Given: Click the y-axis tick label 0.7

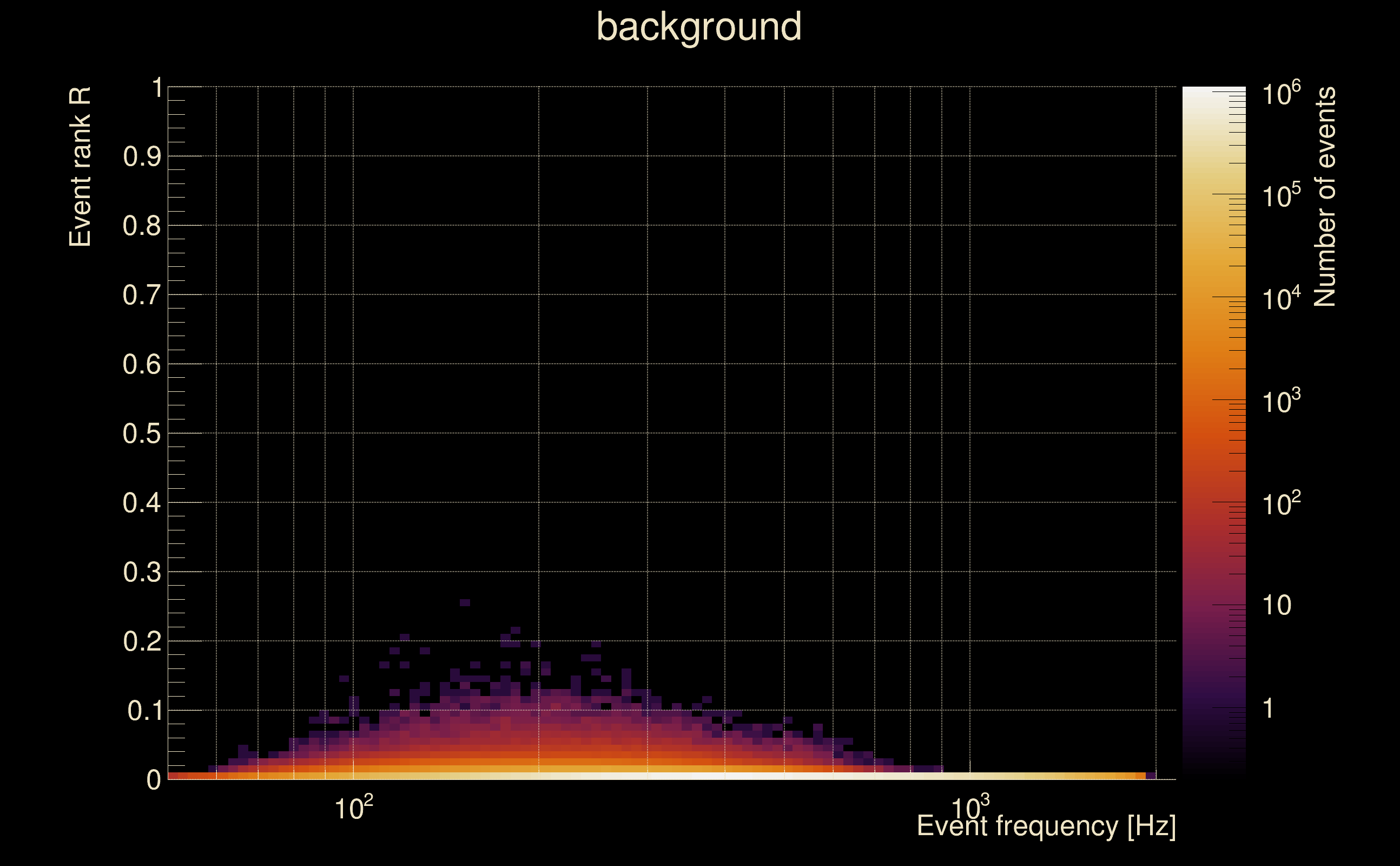Looking at the screenshot, I should (141, 296).
